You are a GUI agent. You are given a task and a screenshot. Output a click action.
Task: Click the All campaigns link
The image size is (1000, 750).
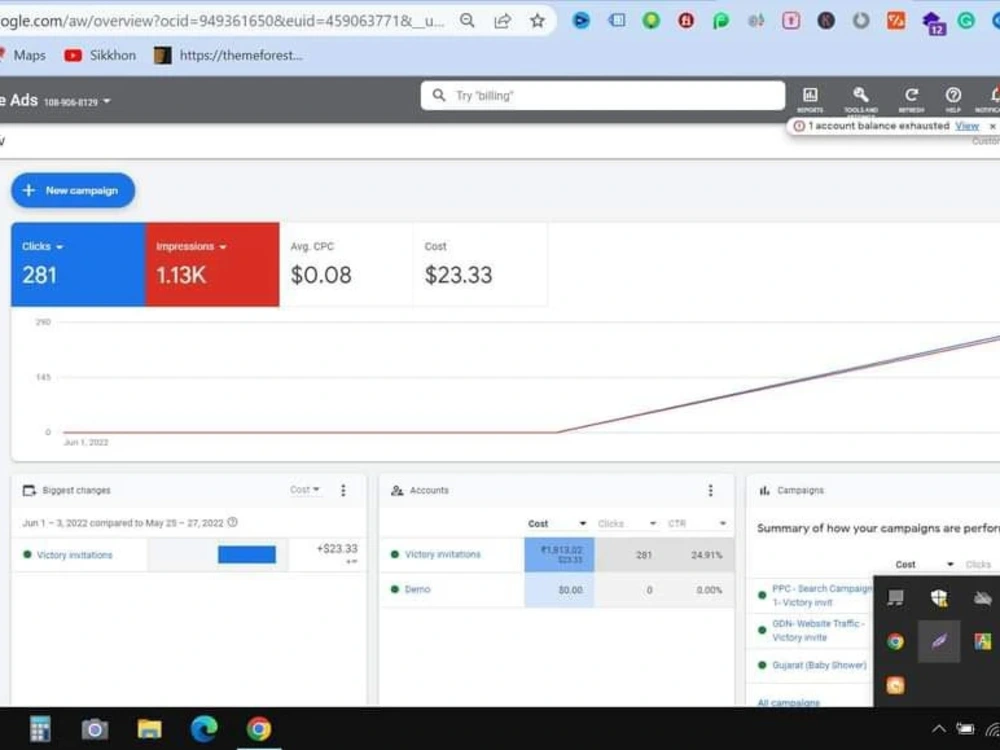pos(788,702)
